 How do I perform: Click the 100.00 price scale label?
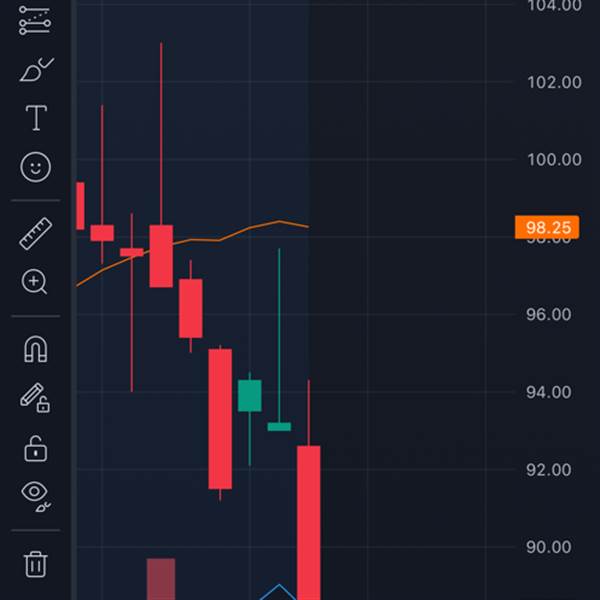coord(554,160)
